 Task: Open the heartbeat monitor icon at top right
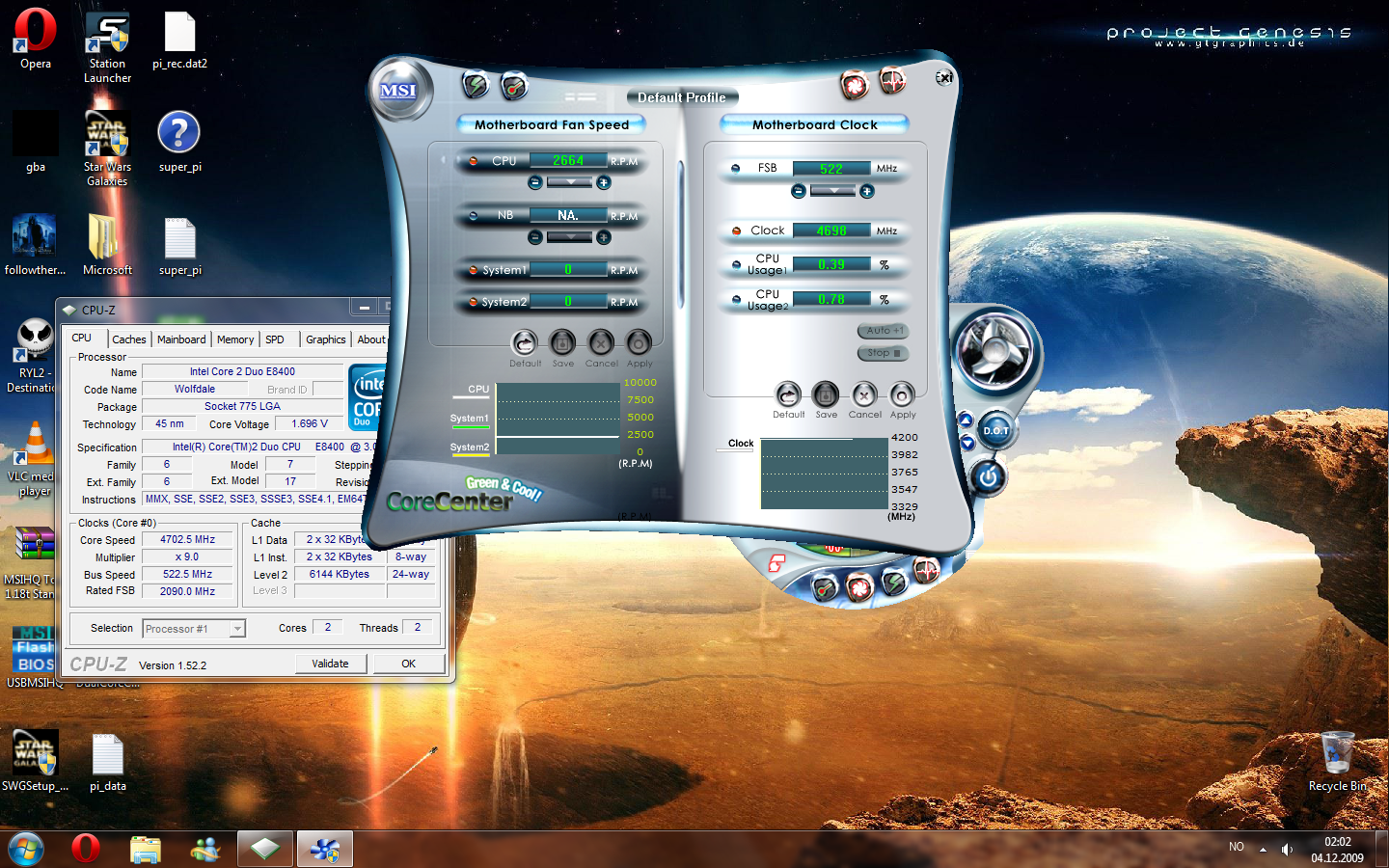click(x=893, y=80)
